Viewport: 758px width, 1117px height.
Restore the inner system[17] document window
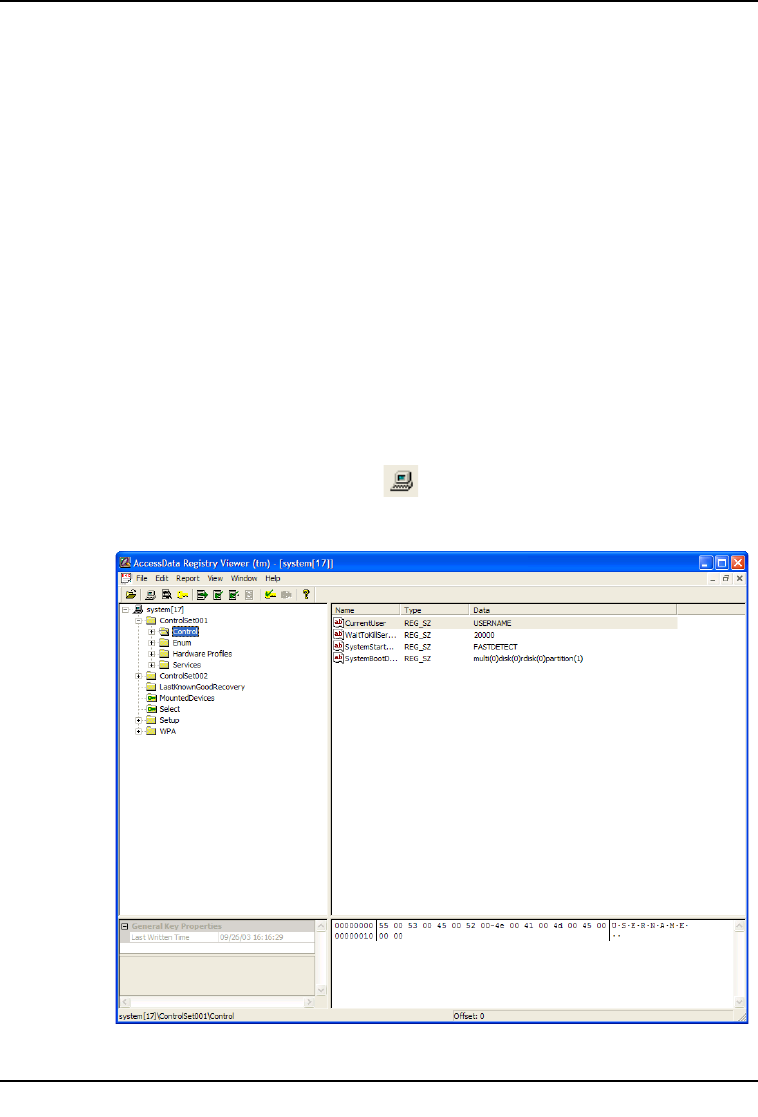tap(726, 578)
